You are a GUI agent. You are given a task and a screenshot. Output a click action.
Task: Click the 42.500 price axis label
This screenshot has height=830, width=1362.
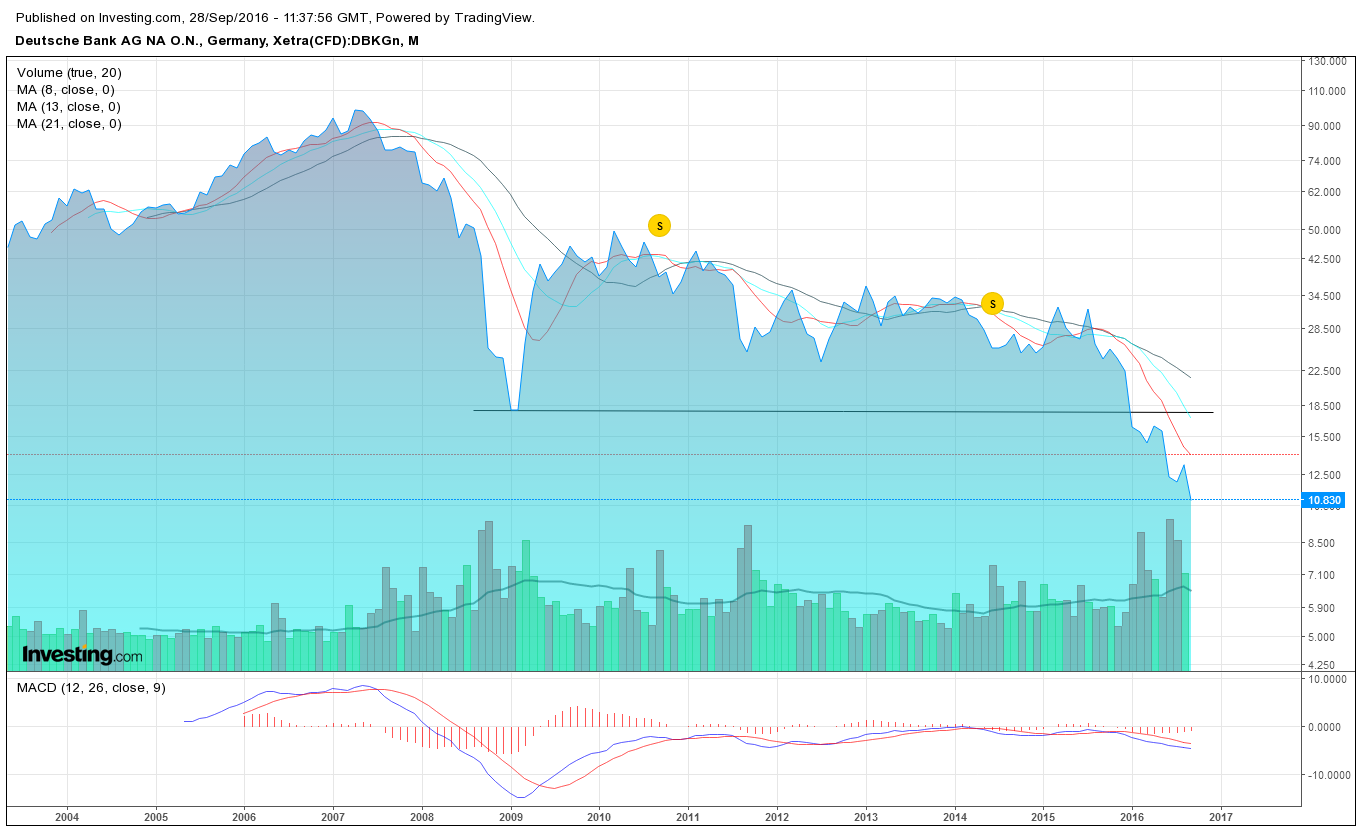click(x=1327, y=259)
